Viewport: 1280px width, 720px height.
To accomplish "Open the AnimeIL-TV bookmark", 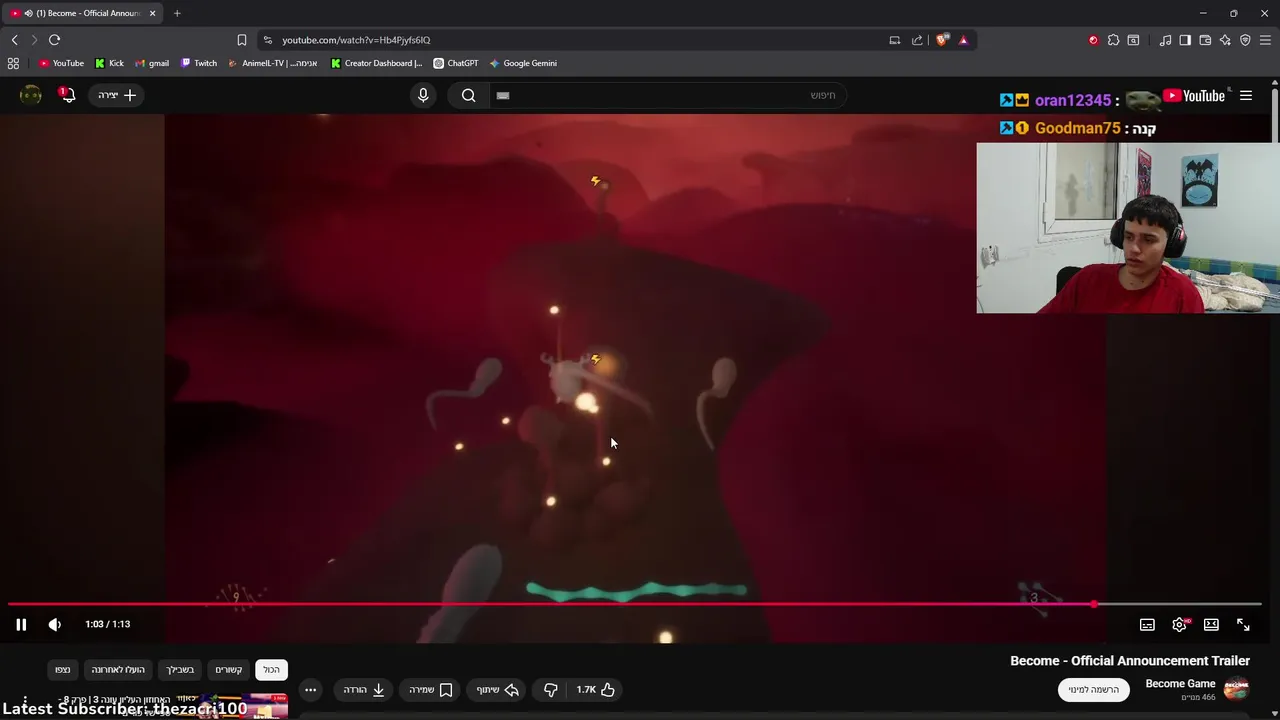I will click(x=272, y=63).
